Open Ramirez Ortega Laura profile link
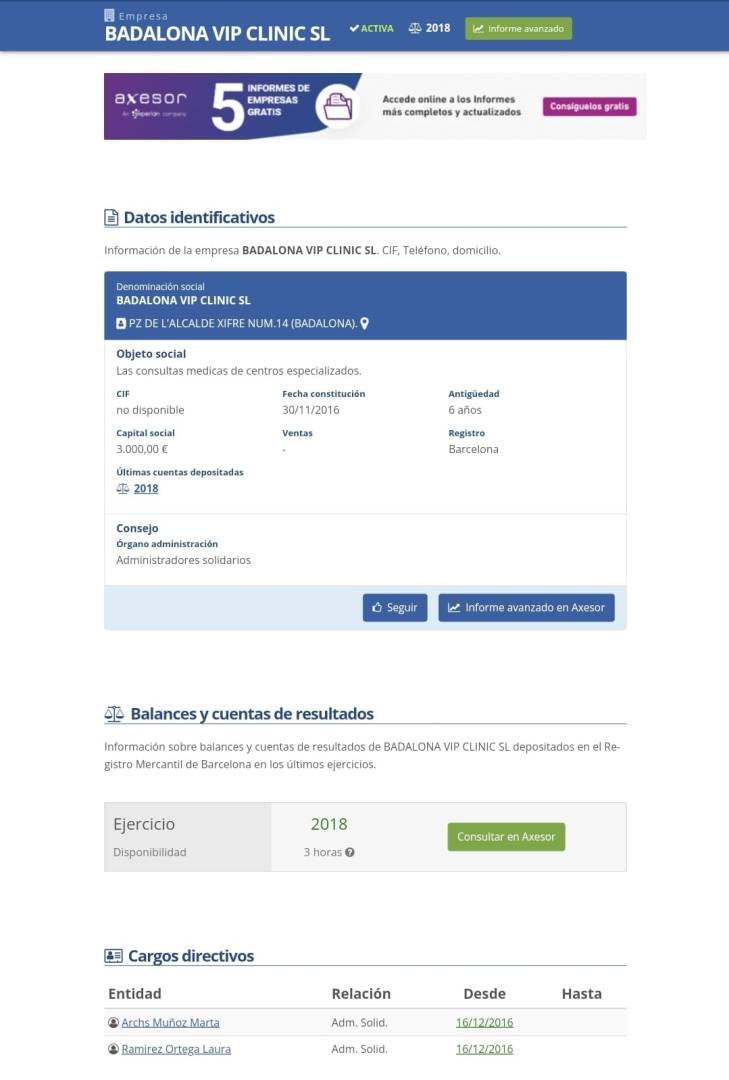The image size is (729, 1080). click(x=176, y=1049)
